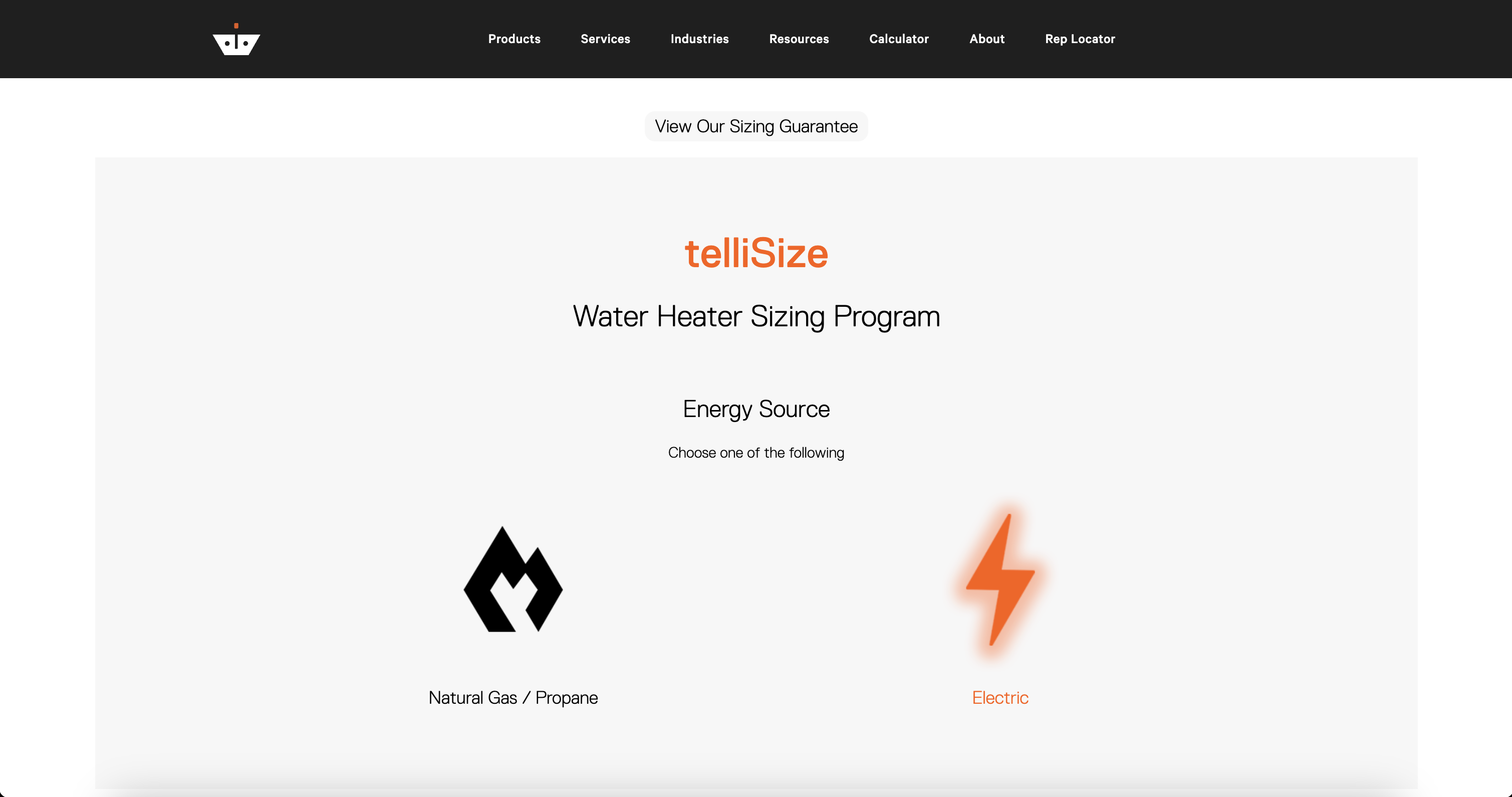This screenshot has height=797, width=1512.
Task: Select the Electric lightning bolt icon
Action: pos(1000,579)
